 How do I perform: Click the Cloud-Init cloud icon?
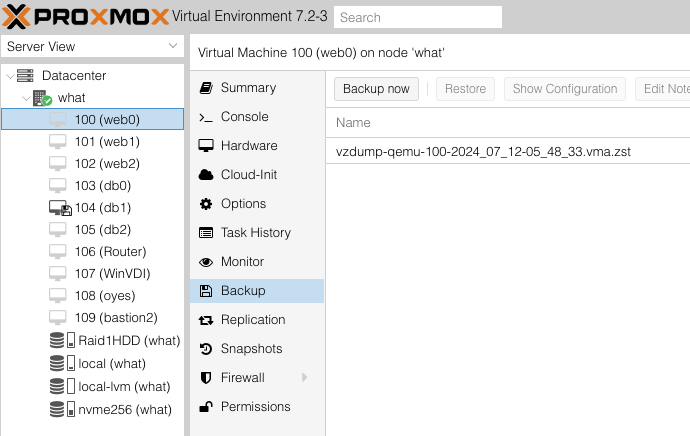click(x=206, y=175)
